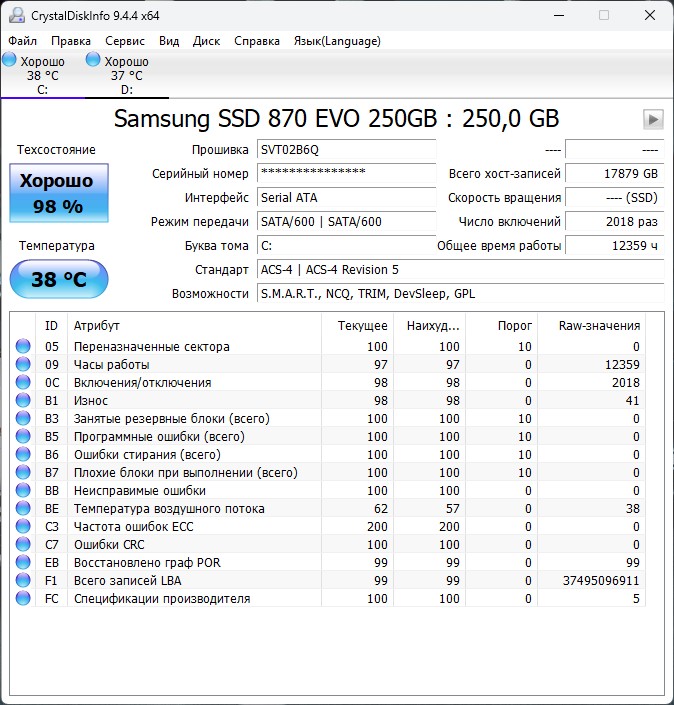
Task: Select the Частота ошибок ECC attribute name
Action: pos(134,527)
